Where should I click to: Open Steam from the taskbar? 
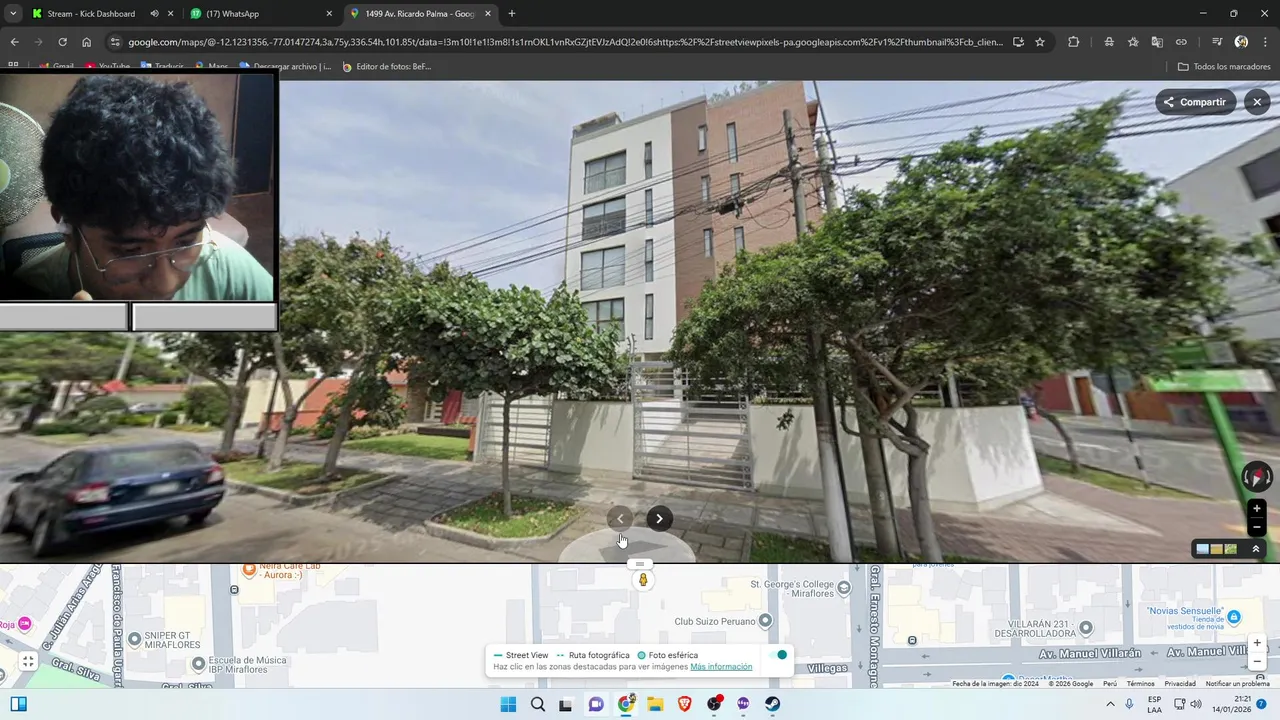tap(773, 704)
